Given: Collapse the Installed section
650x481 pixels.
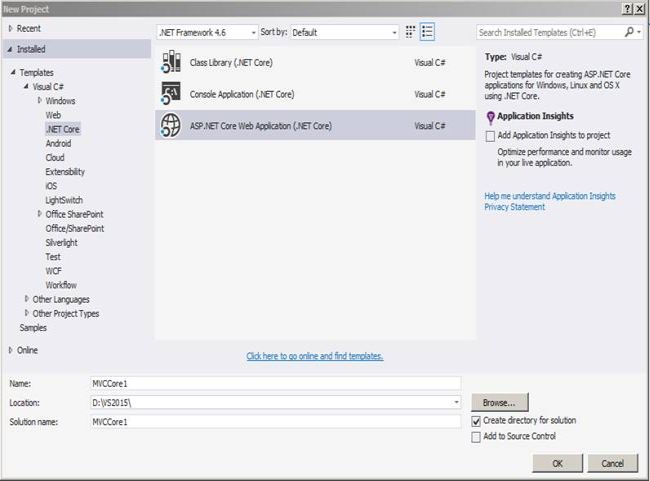Looking at the screenshot, I should click(10, 49).
